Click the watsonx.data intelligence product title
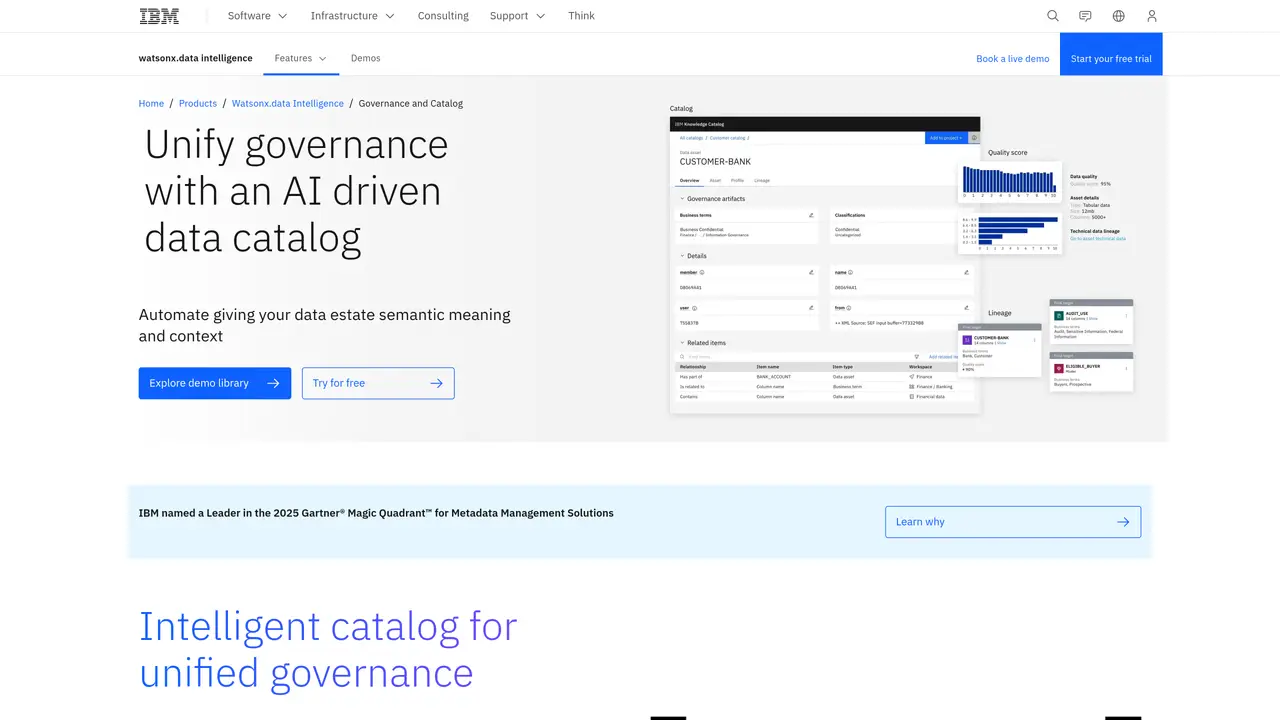Viewport: 1280px width, 720px height. tap(196, 58)
